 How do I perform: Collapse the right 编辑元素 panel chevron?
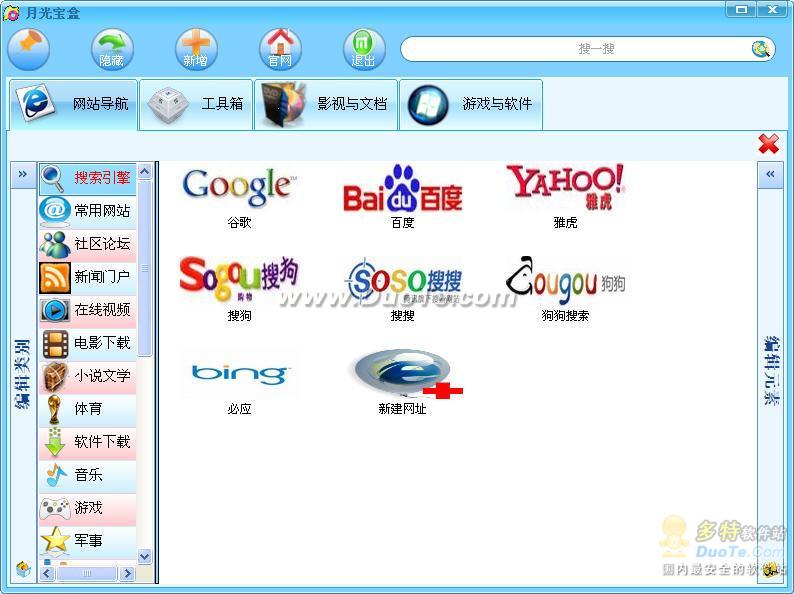(x=770, y=174)
